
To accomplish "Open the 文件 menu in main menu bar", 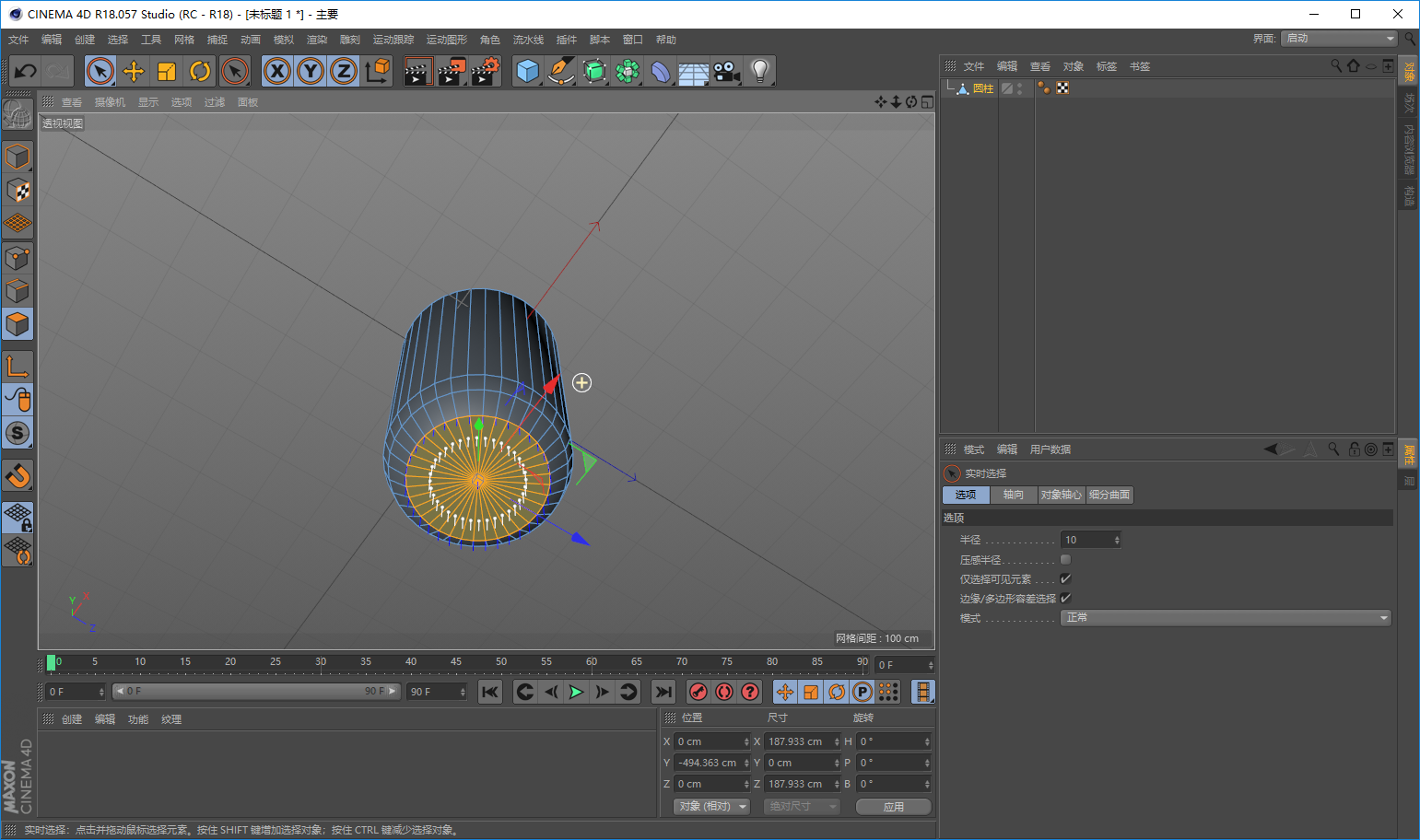I will pyautogui.click(x=18, y=40).
